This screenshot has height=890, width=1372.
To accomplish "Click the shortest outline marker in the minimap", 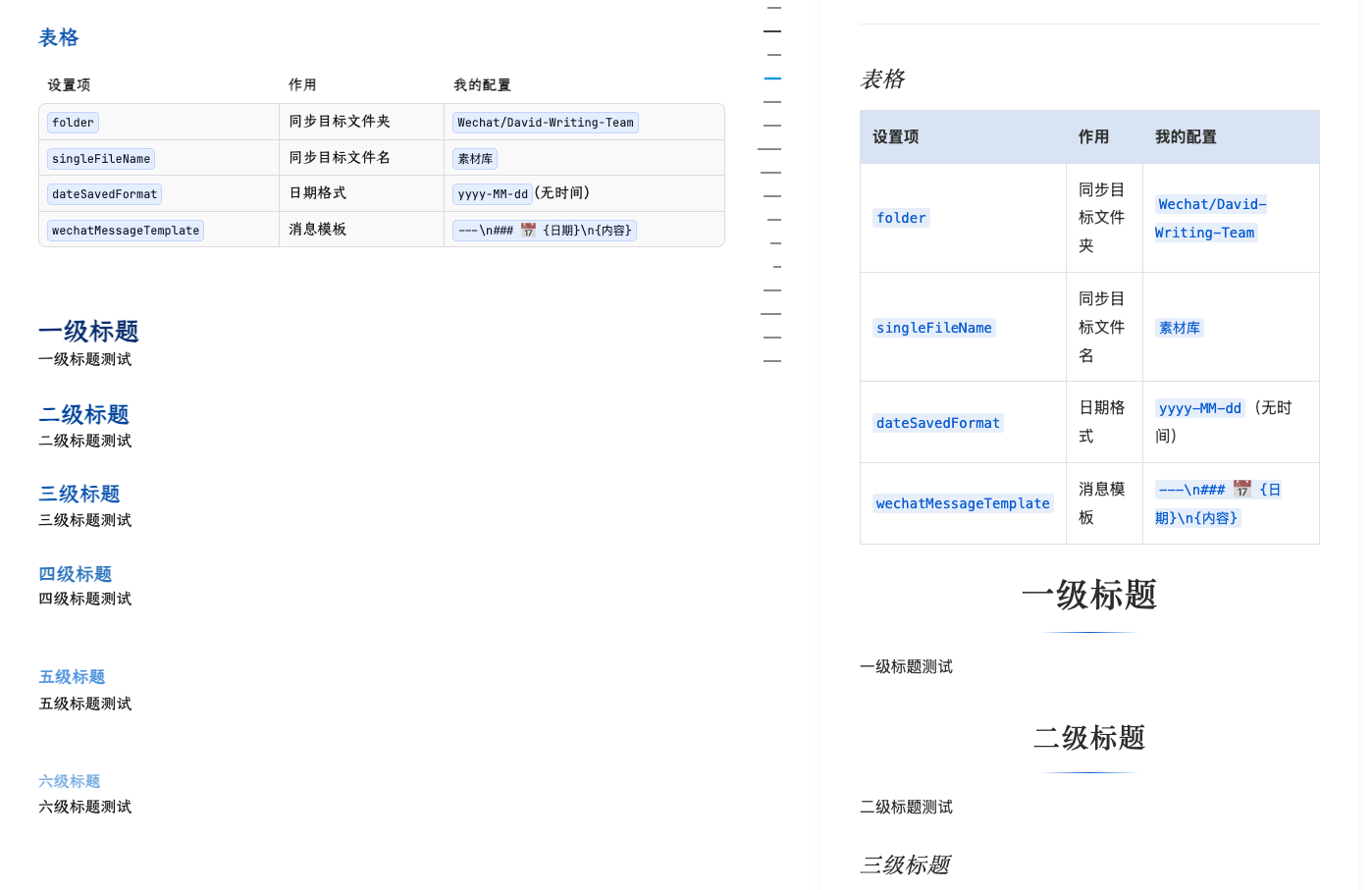I will tap(776, 266).
